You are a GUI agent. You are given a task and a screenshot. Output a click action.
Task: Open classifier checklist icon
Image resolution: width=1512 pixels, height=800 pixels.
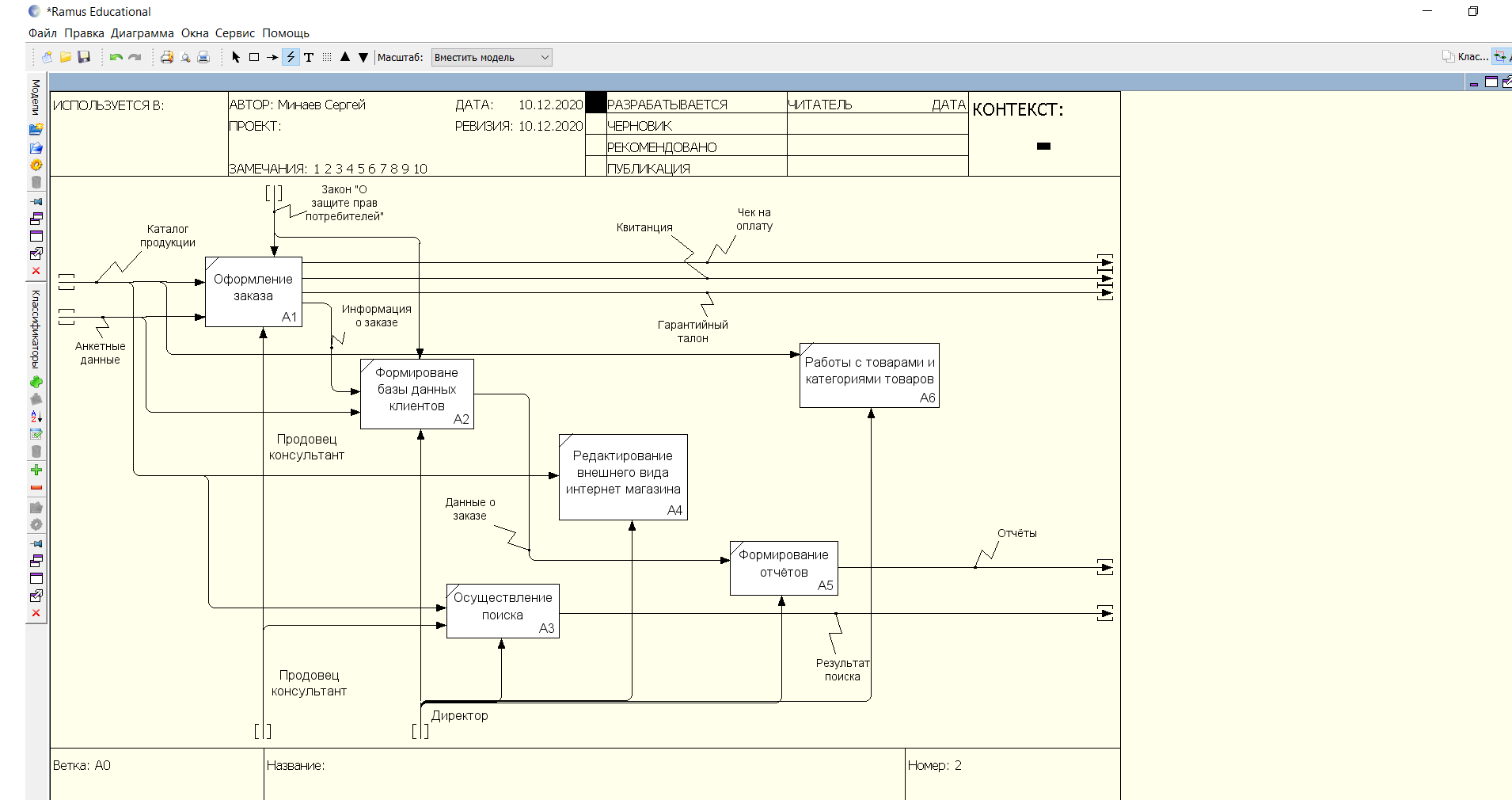(x=36, y=434)
